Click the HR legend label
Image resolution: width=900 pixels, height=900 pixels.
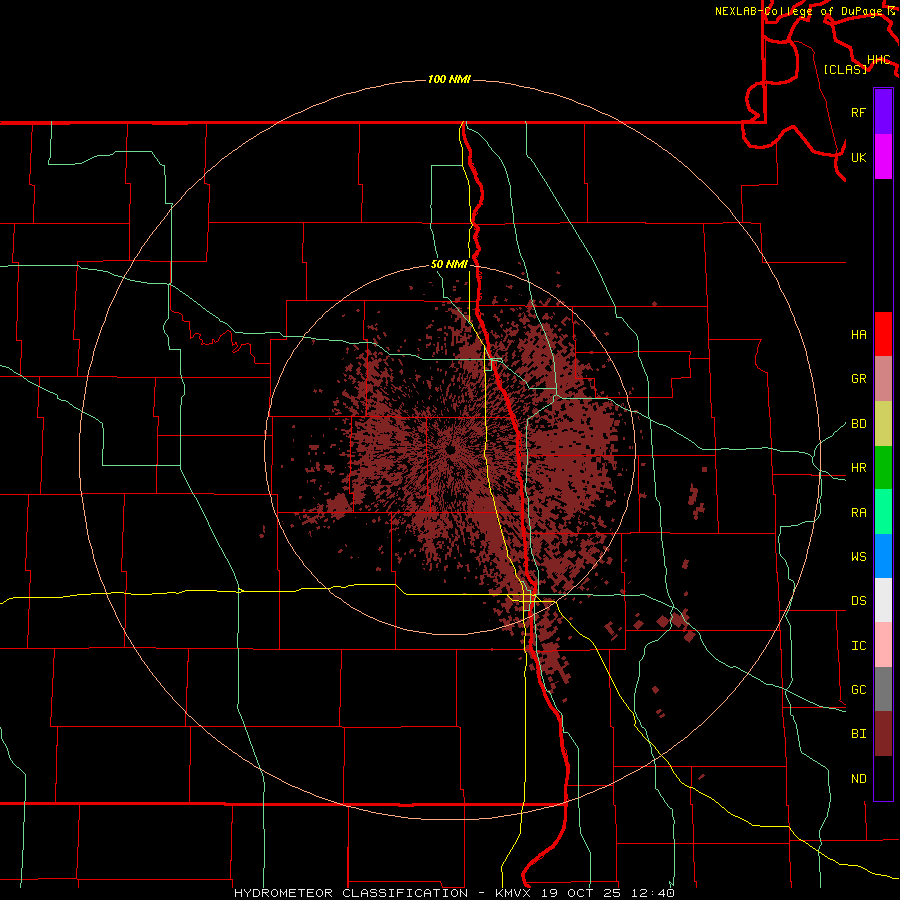coord(858,467)
